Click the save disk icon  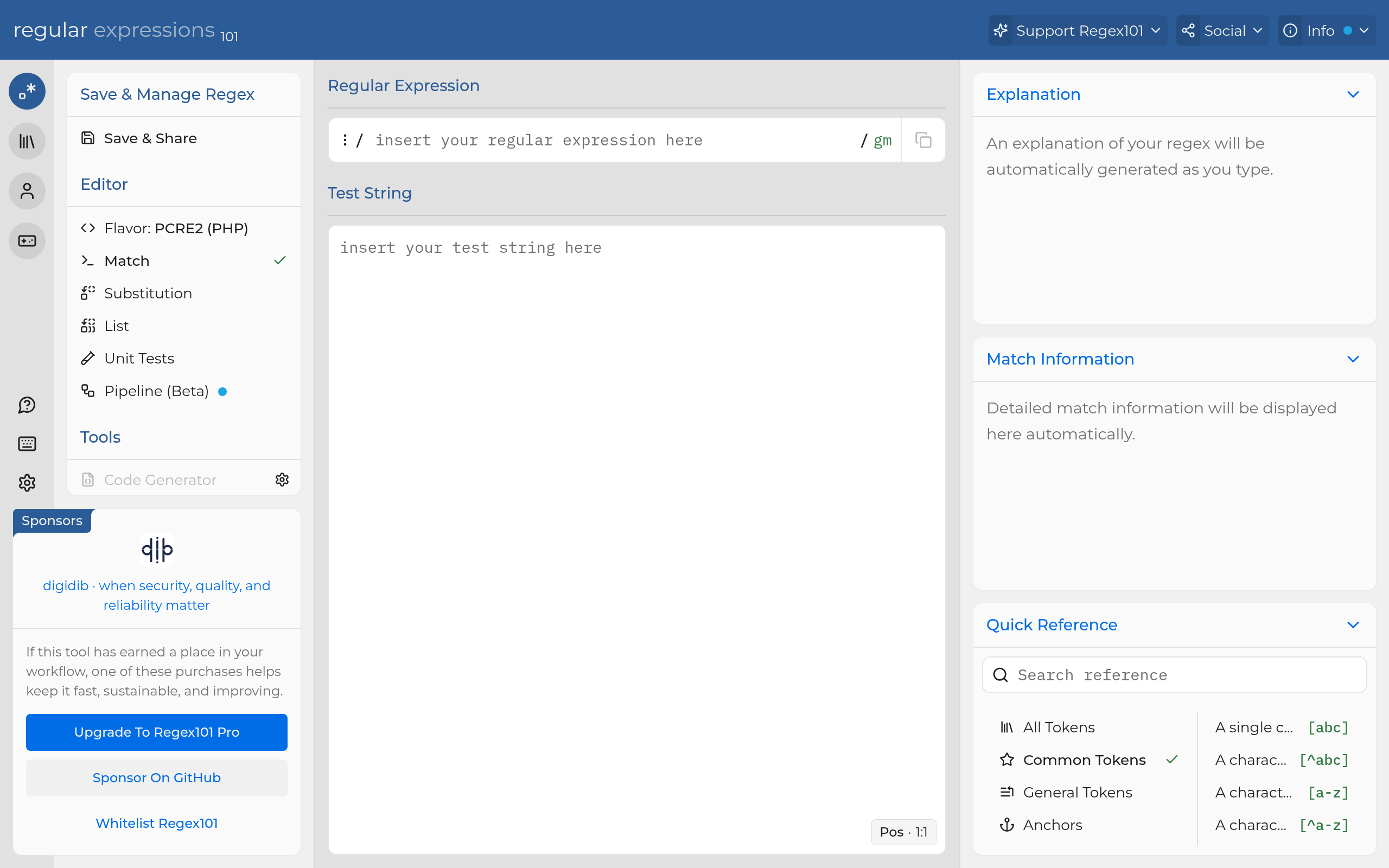[88, 138]
